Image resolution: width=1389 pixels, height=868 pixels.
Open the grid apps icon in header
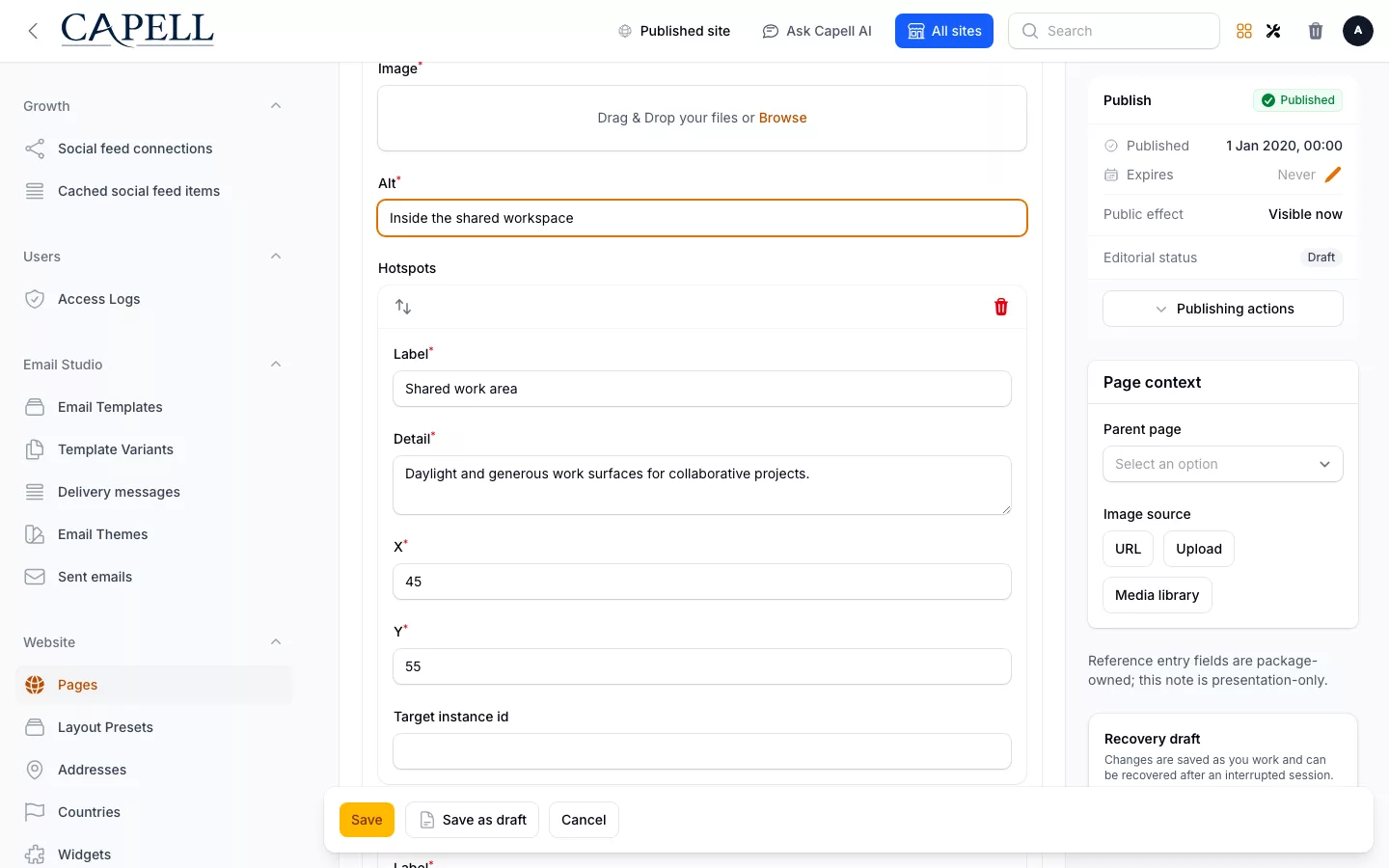click(x=1244, y=31)
